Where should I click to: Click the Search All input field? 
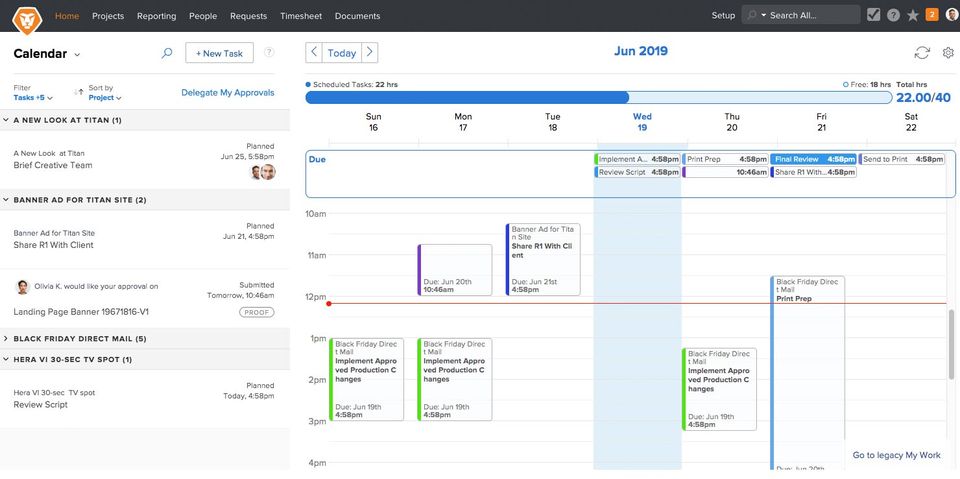(811, 15)
